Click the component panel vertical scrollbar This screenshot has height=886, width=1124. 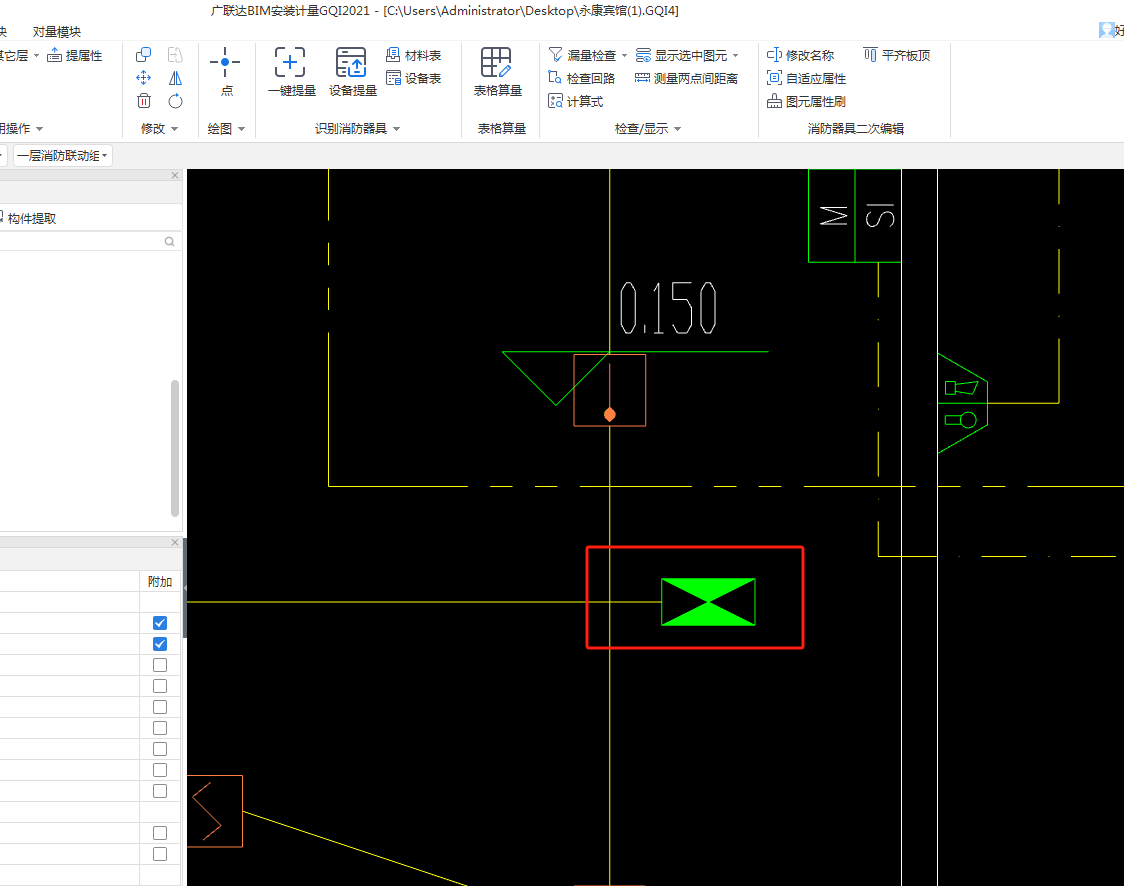point(175,448)
